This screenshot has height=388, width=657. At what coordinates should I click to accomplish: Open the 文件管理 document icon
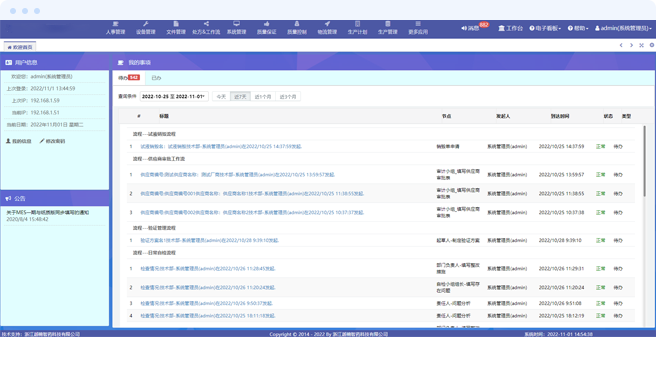176,24
